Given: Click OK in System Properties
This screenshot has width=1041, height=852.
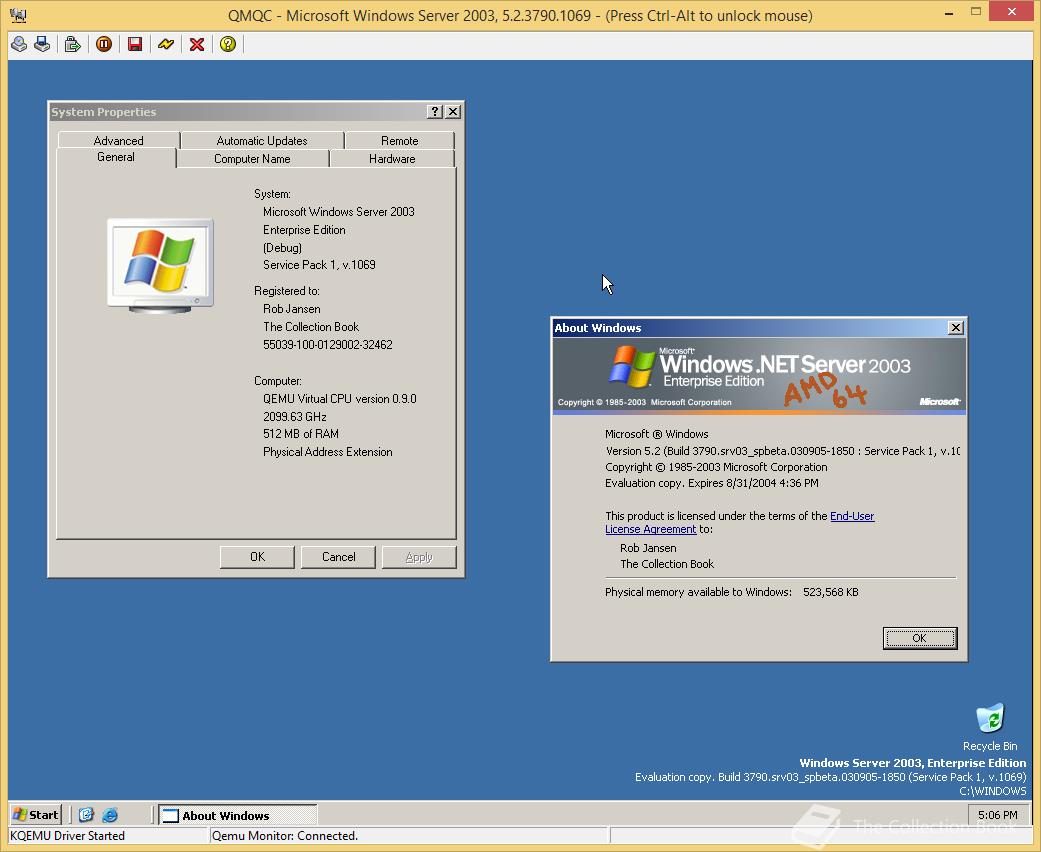Looking at the screenshot, I should tap(257, 557).
